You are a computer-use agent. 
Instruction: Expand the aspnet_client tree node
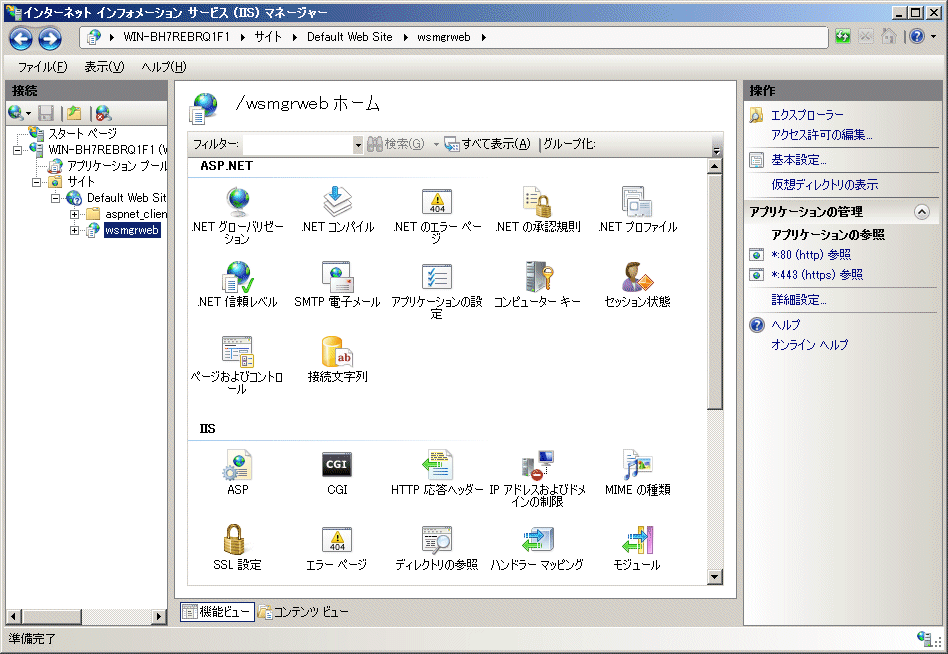75,214
